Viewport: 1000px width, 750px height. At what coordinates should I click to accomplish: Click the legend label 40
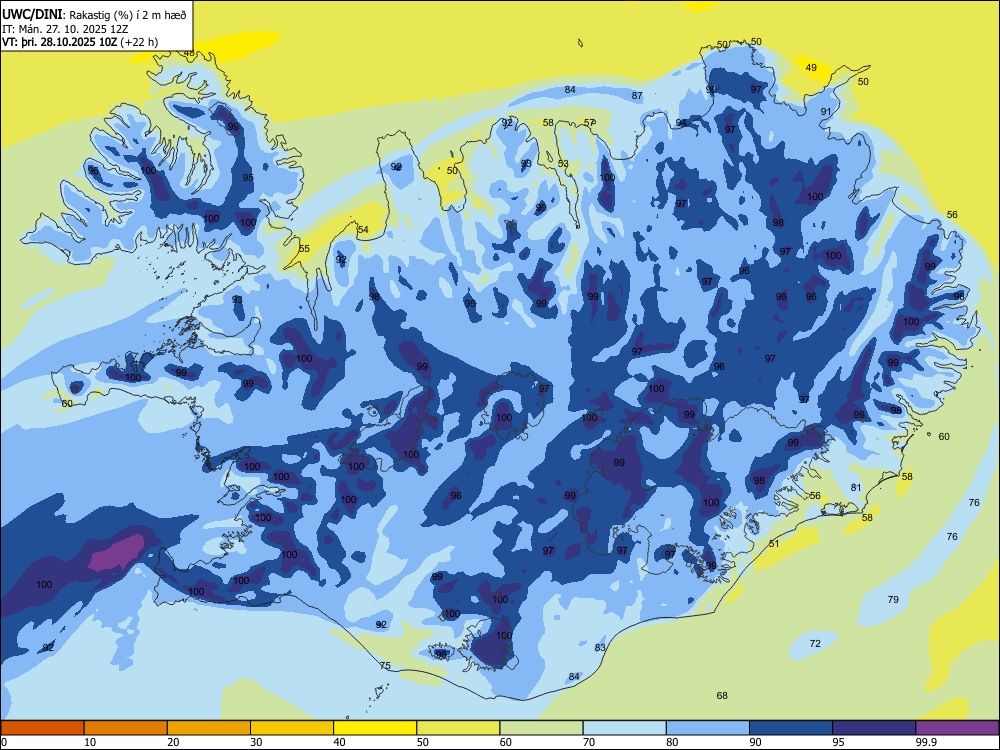(340, 742)
